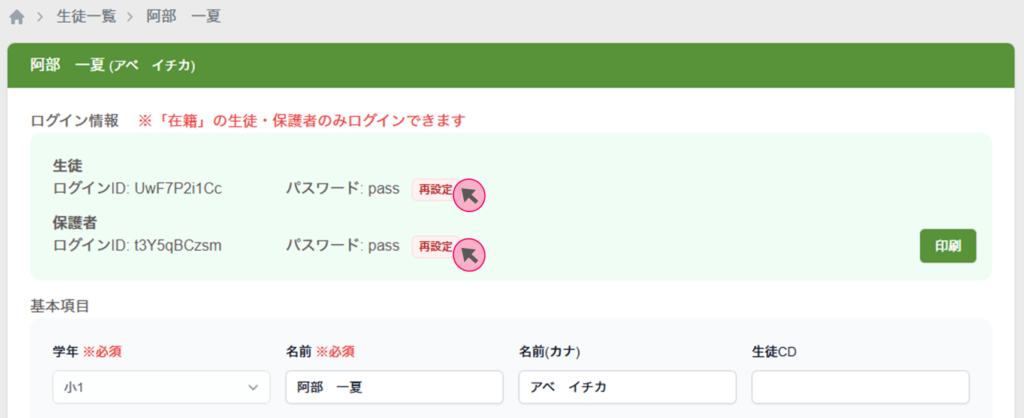Reset the 生徒 password with 再設定
The image size is (1024, 418).
434,190
